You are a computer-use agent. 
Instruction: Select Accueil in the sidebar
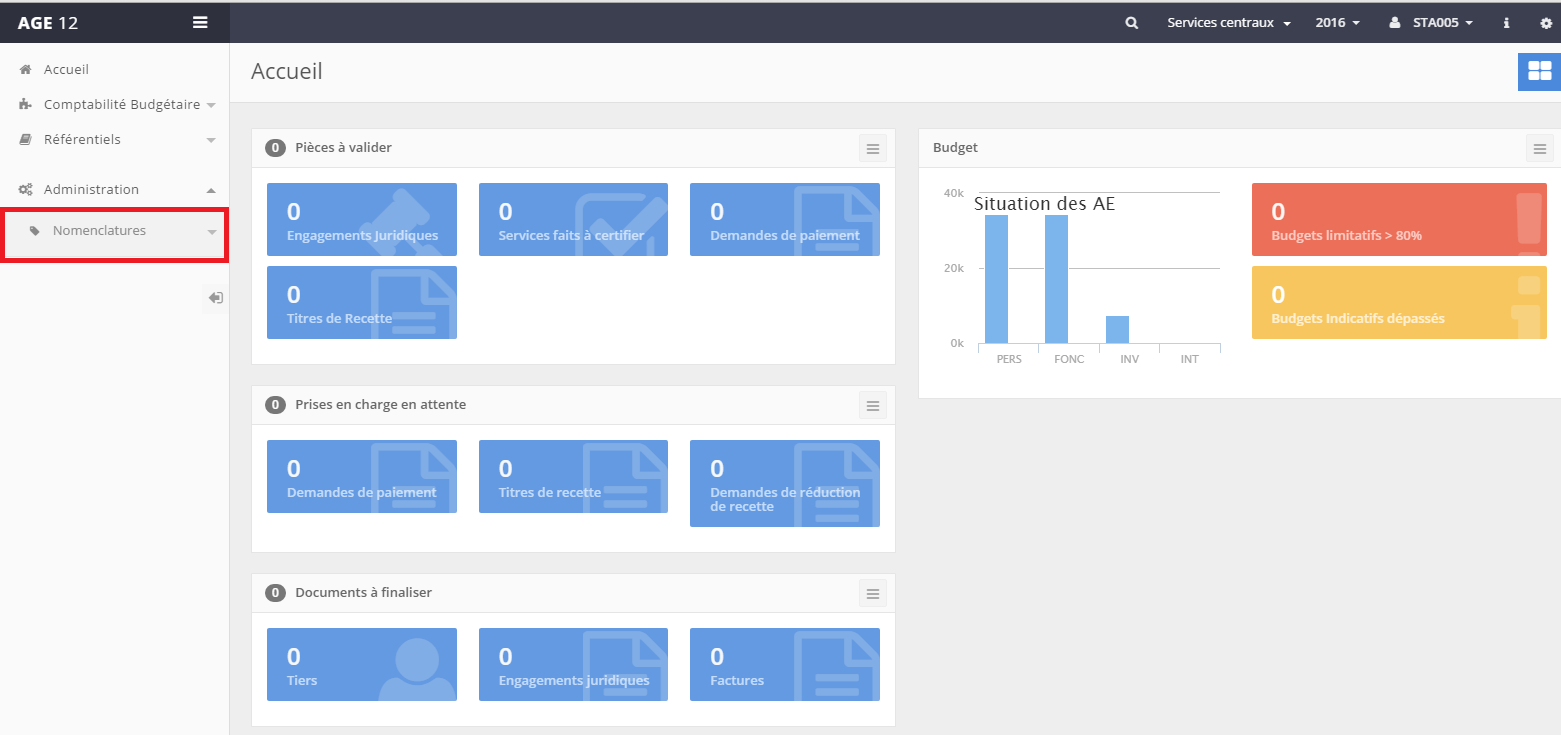pyautogui.click(x=66, y=70)
